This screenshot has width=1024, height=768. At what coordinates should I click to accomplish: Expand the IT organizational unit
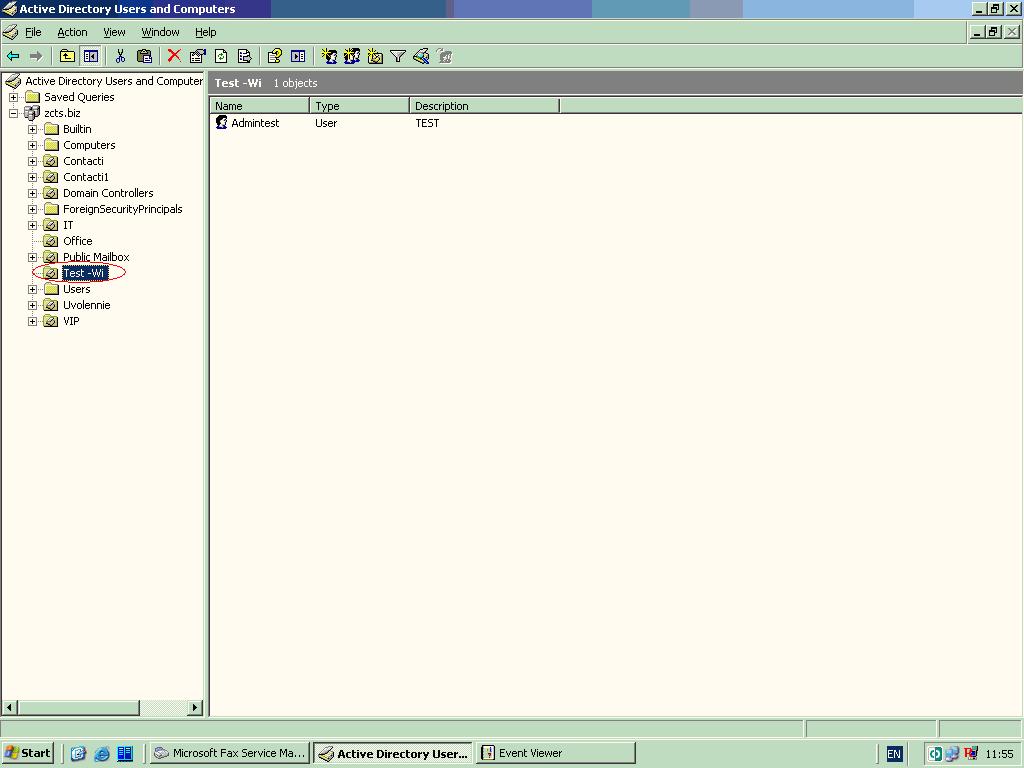[32, 225]
